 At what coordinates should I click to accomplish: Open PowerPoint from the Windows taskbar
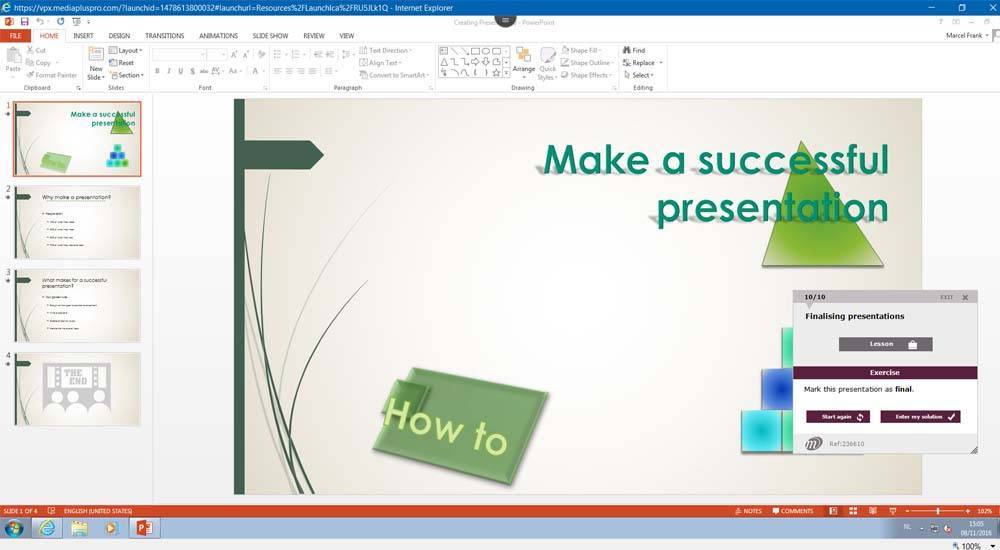pyautogui.click(x=142, y=527)
